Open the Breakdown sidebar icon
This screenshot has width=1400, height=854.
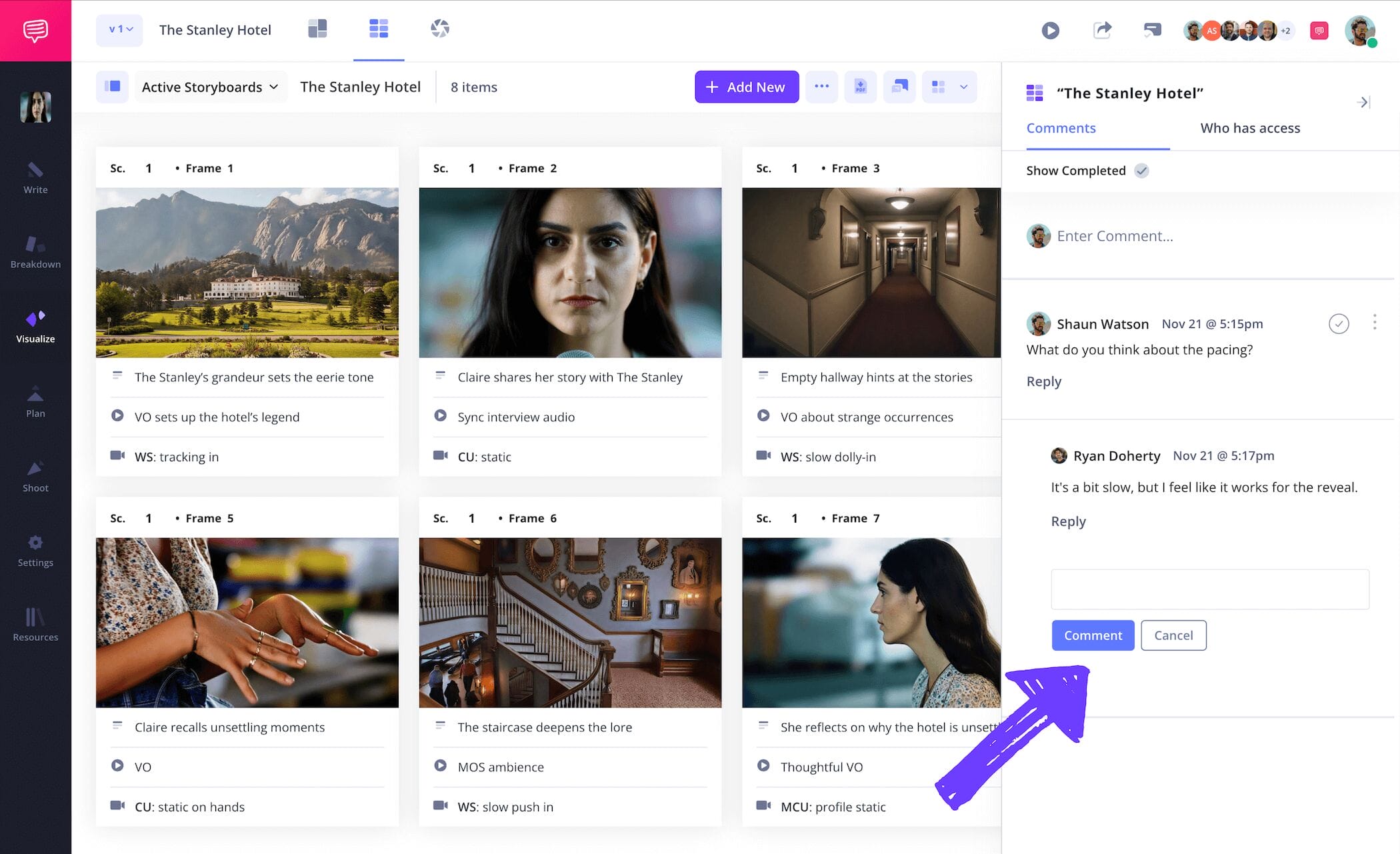[x=35, y=252]
